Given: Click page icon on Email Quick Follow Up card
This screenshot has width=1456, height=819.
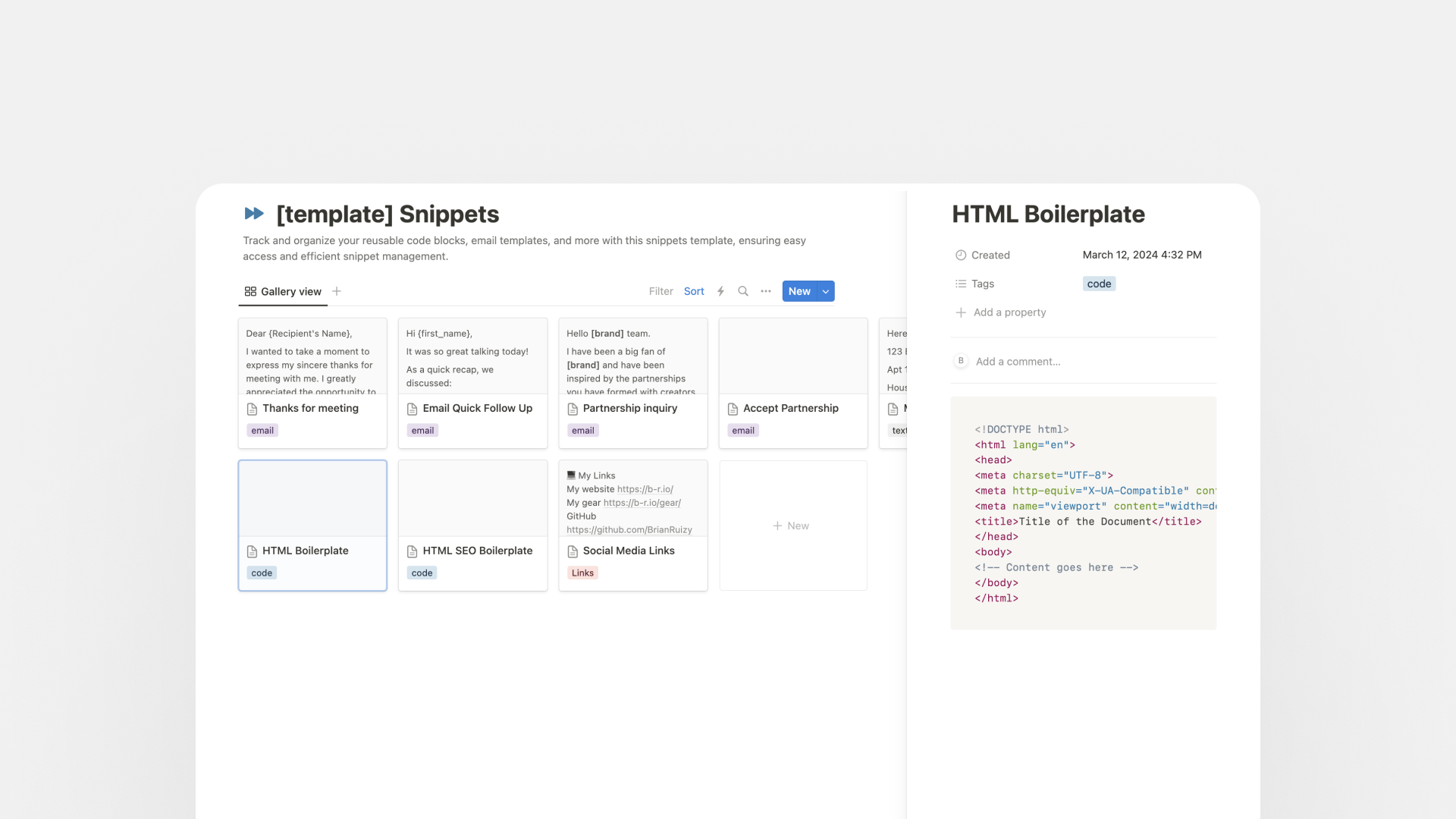Looking at the screenshot, I should click(412, 409).
